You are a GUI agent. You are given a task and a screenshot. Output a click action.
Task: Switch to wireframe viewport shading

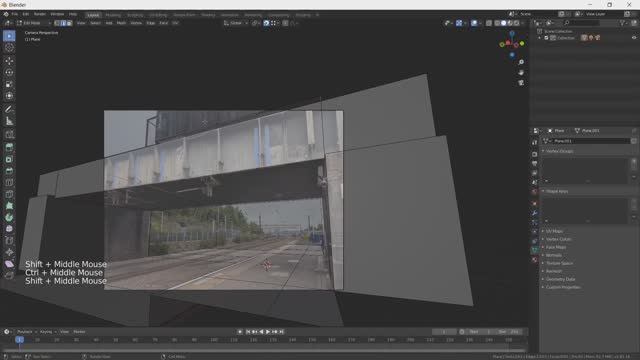[497, 23]
